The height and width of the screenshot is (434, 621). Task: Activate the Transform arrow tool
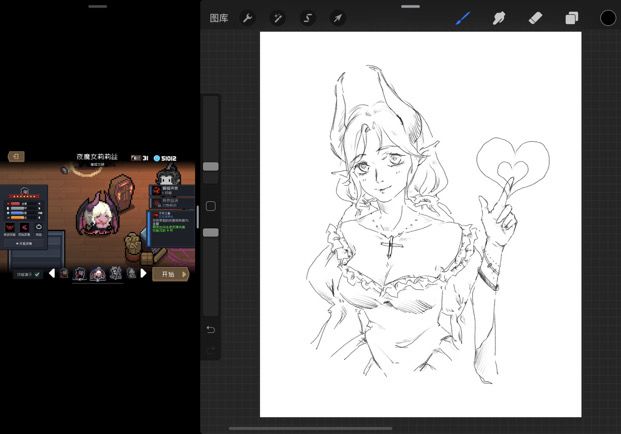tap(337, 18)
